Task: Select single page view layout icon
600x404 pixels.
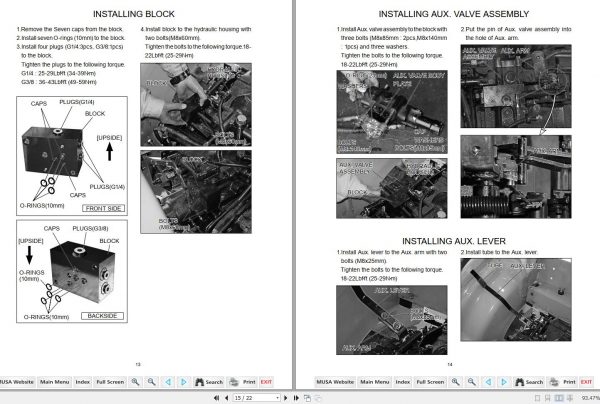Action: pos(537,398)
